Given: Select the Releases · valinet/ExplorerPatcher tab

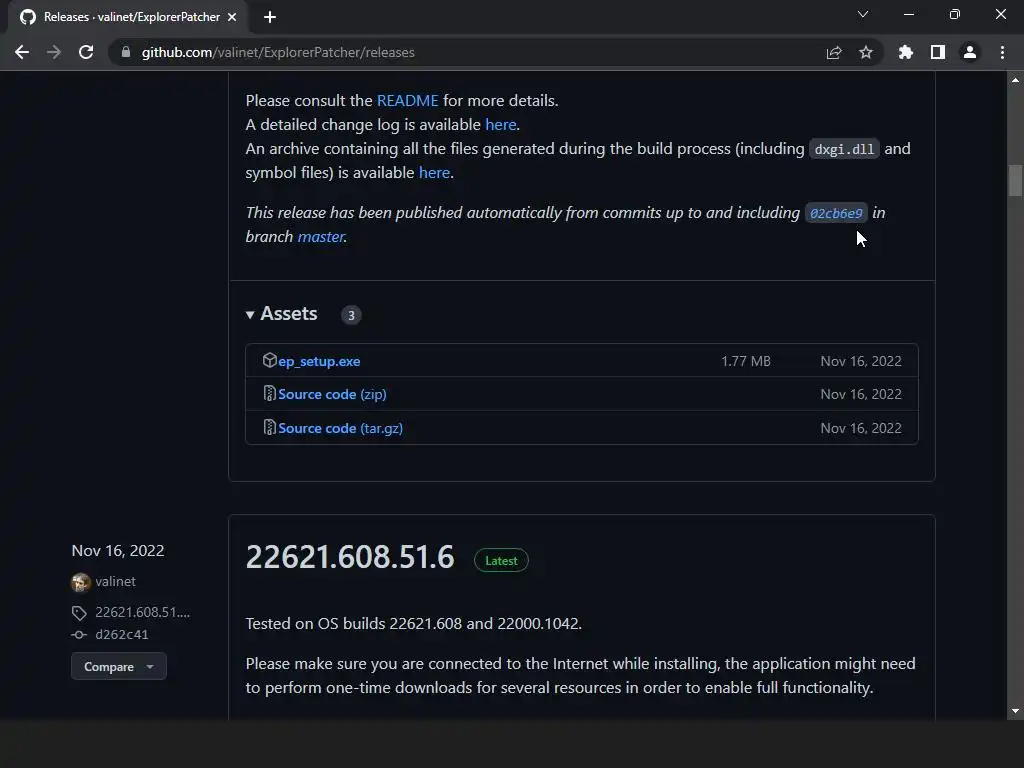Looking at the screenshot, I should (x=128, y=17).
